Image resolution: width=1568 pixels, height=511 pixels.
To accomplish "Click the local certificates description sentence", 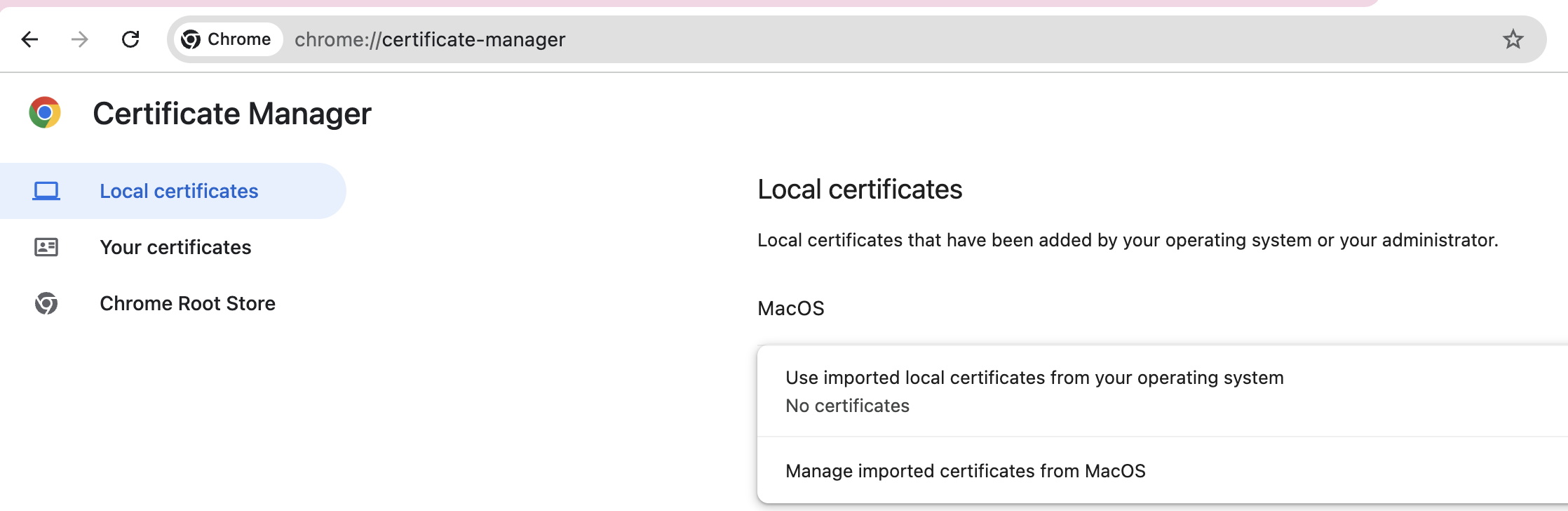I will (x=1128, y=241).
